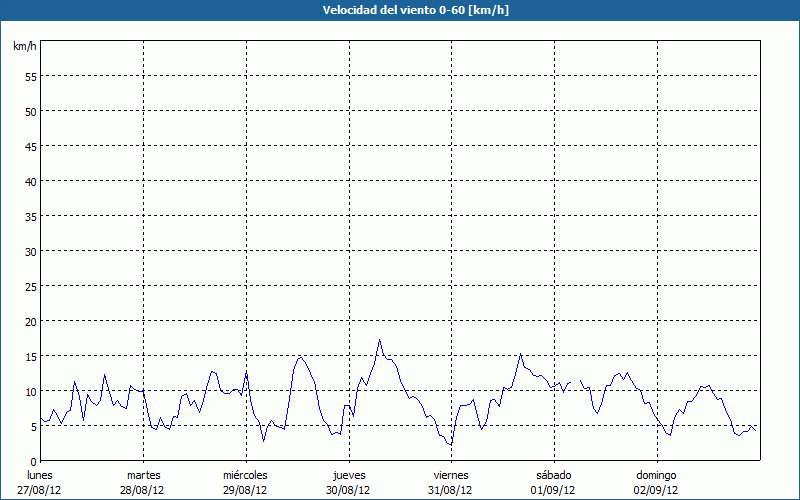800x500 pixels.
Task: Click the lowest wind speed dip at viernes
Action: click(451, 444)
